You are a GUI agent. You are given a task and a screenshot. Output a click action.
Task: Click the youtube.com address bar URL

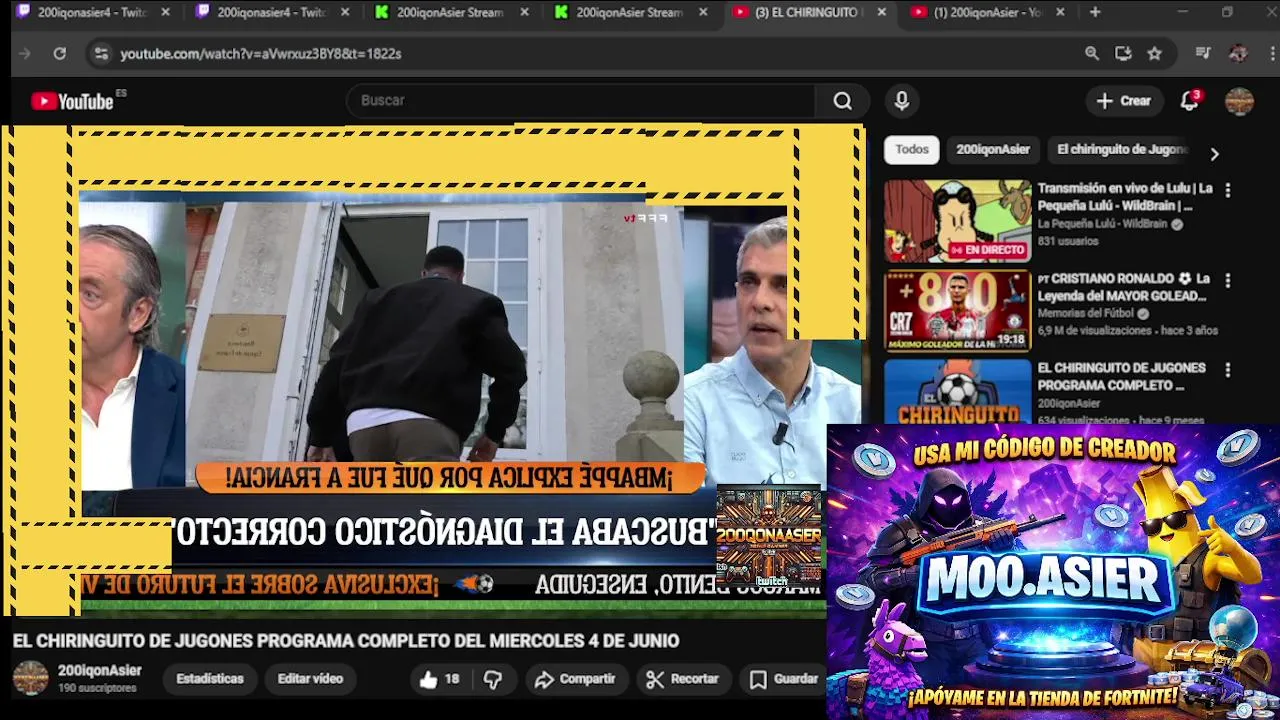tap(261, 54)
